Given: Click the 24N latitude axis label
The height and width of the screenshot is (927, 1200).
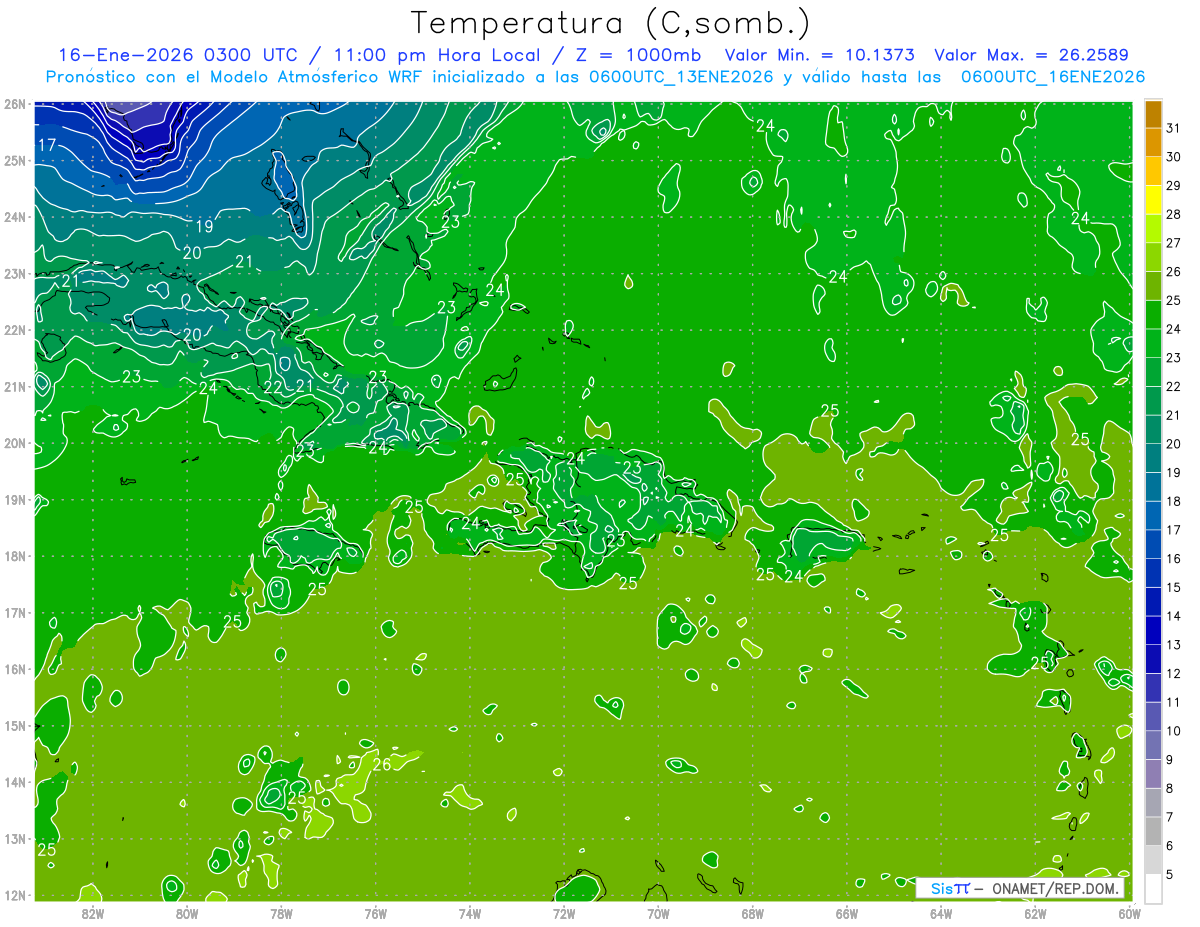Looking at the screenshot, I should point(14,217).
